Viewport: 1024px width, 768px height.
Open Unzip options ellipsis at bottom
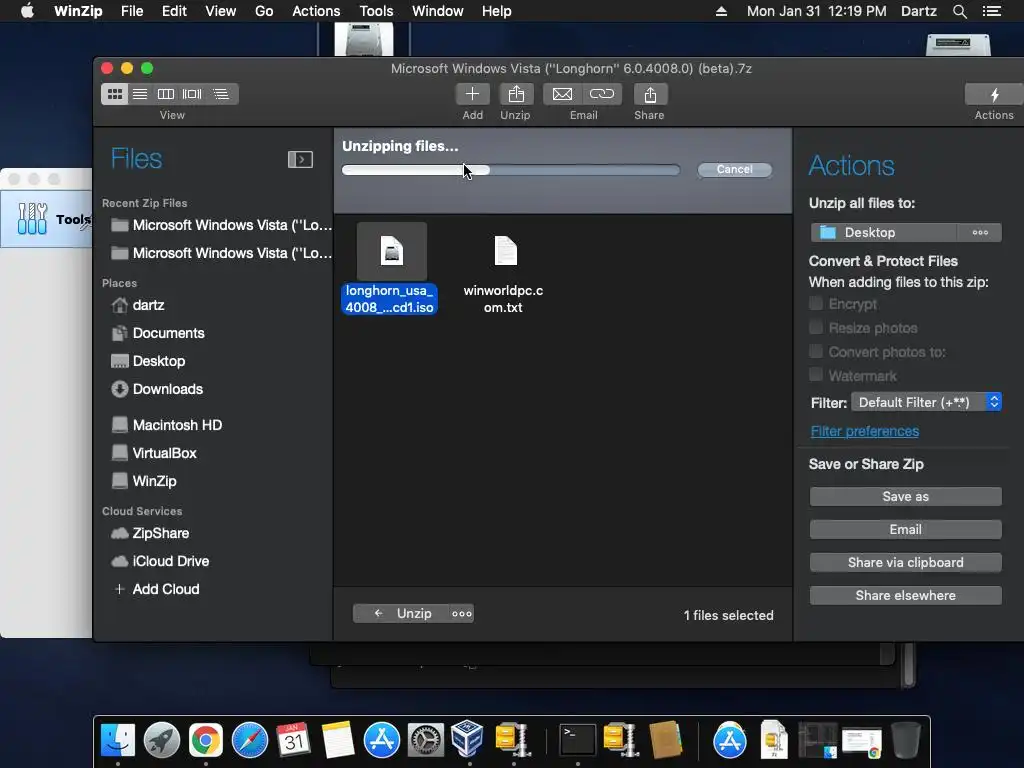[462, 614]
